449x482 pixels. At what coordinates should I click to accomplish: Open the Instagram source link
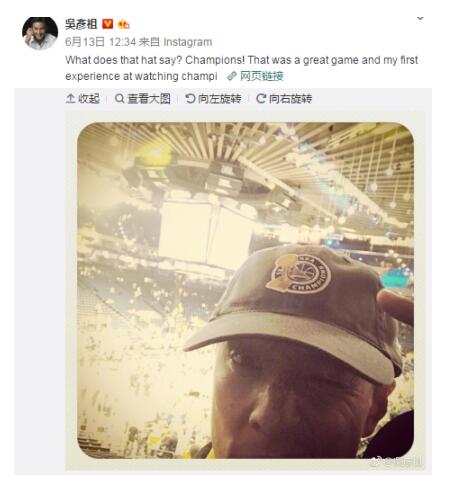188,42
